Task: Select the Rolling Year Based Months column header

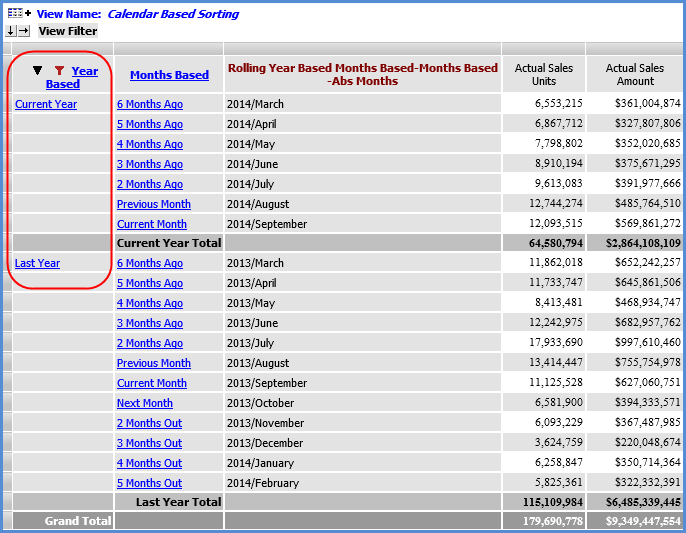Action: pyautogui.click(x=362, y=75)
